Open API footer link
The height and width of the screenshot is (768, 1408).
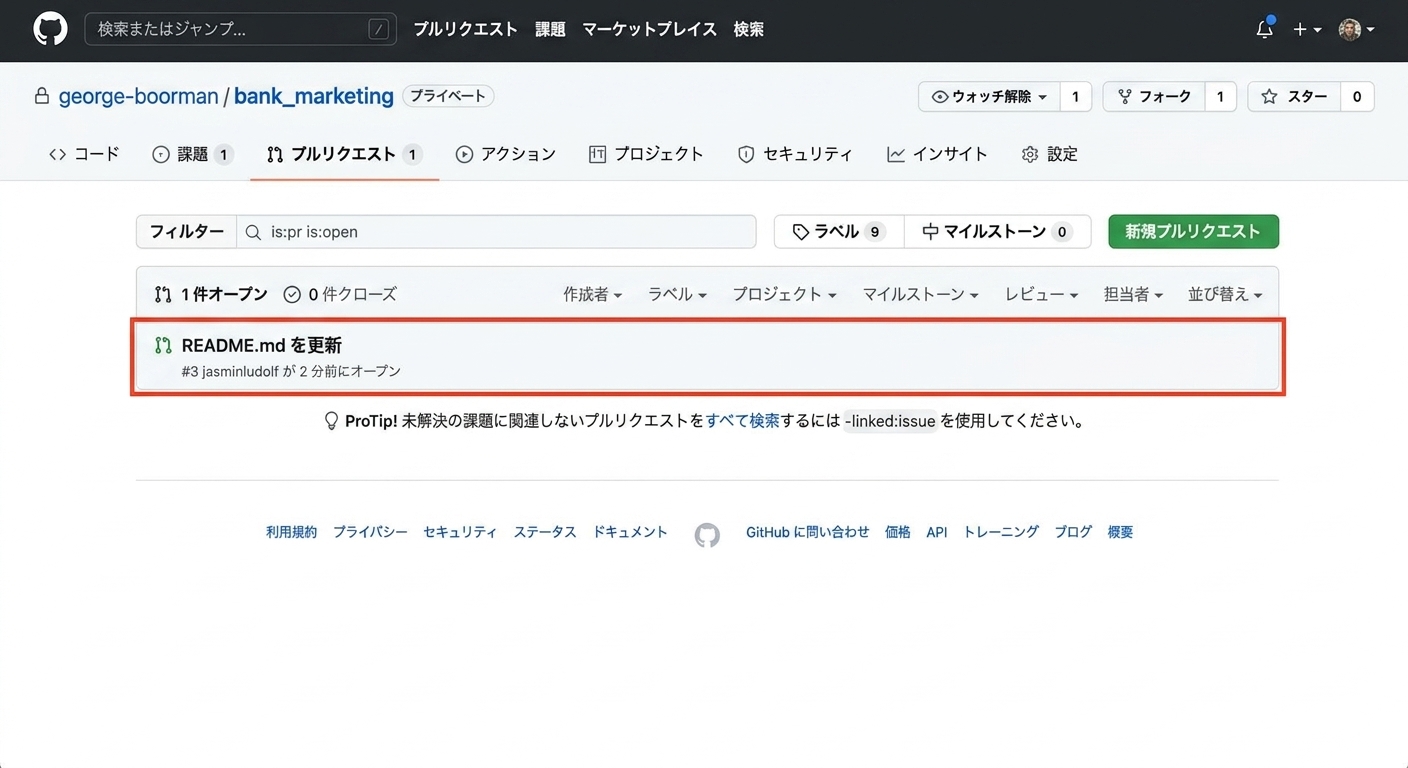click(x=936, y=532)
